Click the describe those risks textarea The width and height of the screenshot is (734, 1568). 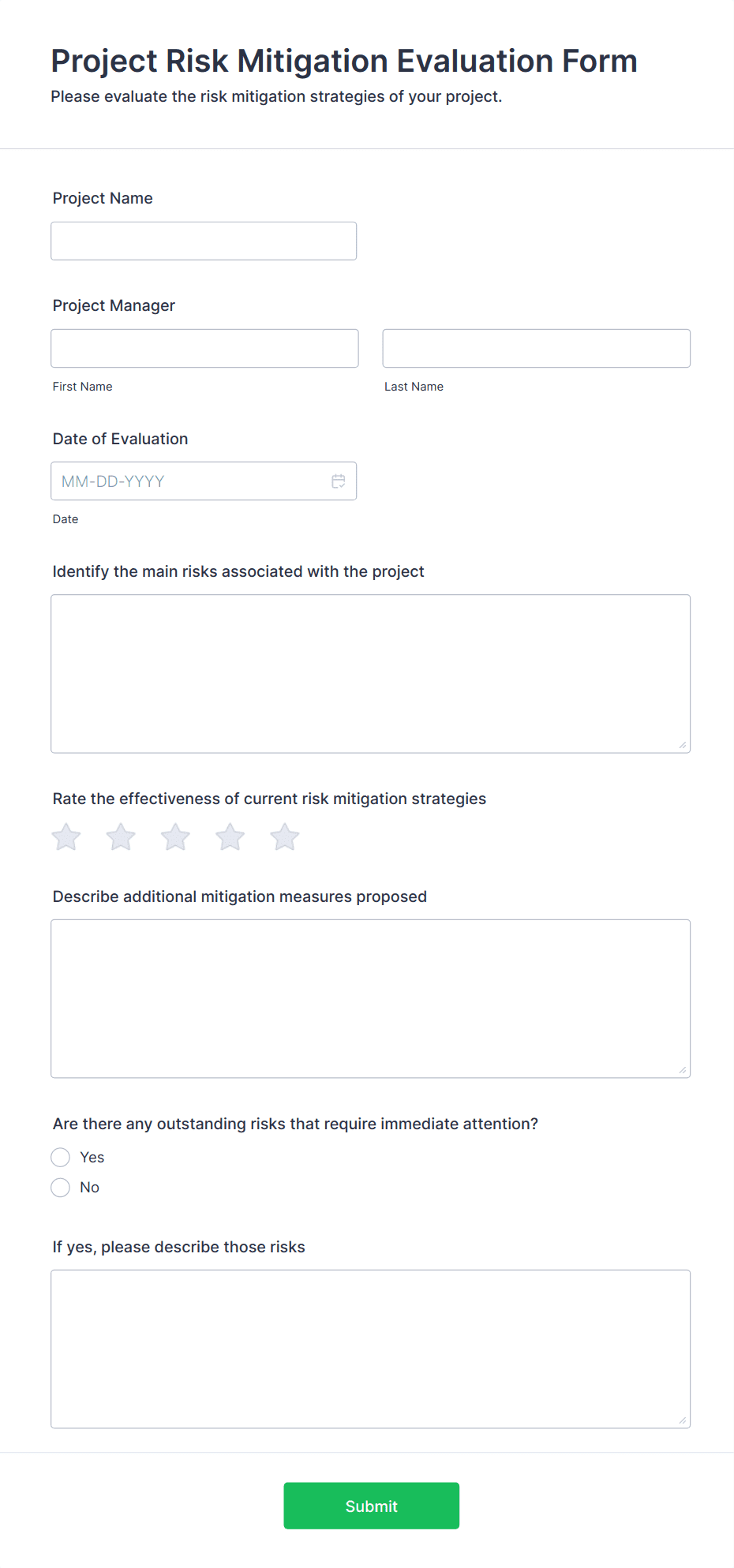point(370,1349)
